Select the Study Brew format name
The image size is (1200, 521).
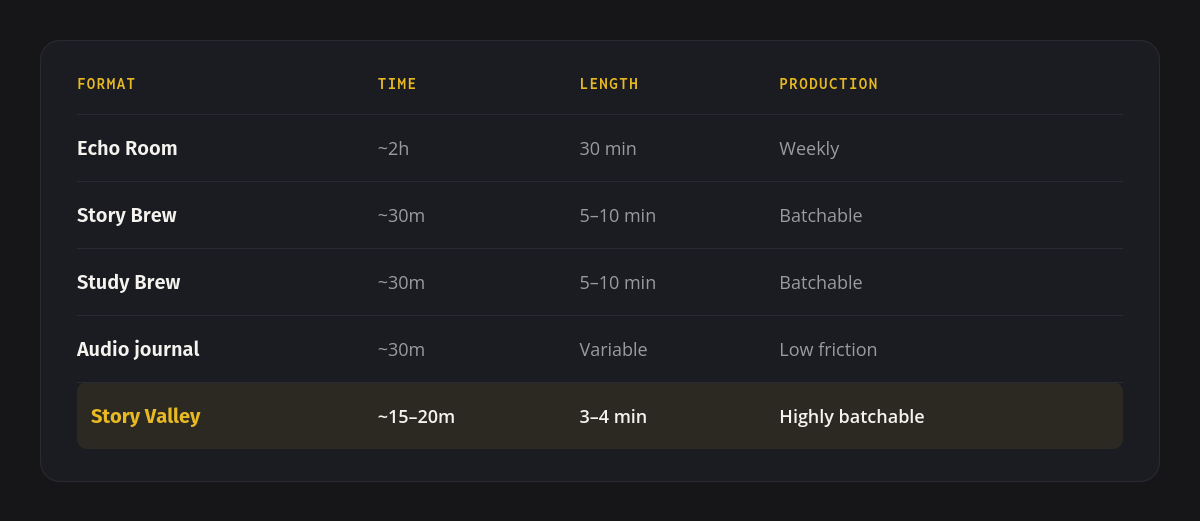pyautogui.click(x=129, y=282)
